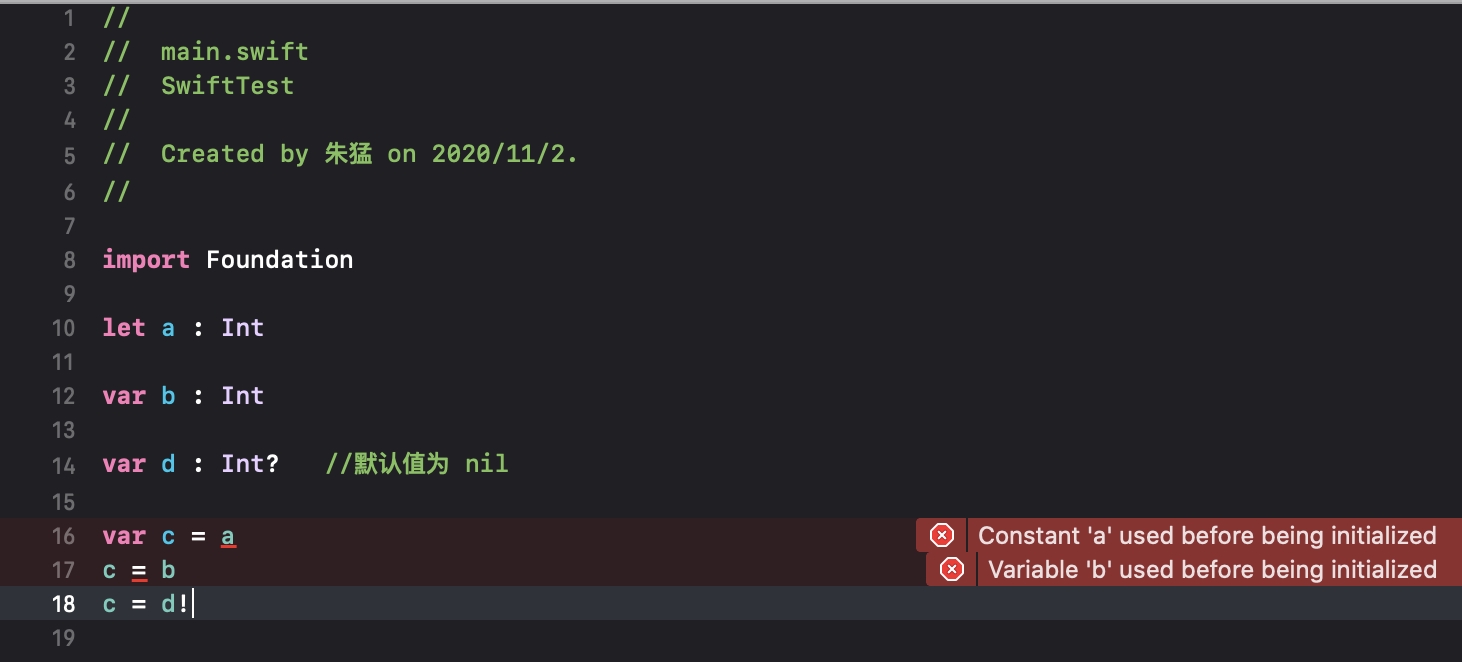This screenshot has height=662, width=1462.
Task: Click the 'SwiftTest' header comment
Action: tap(227, 86)
